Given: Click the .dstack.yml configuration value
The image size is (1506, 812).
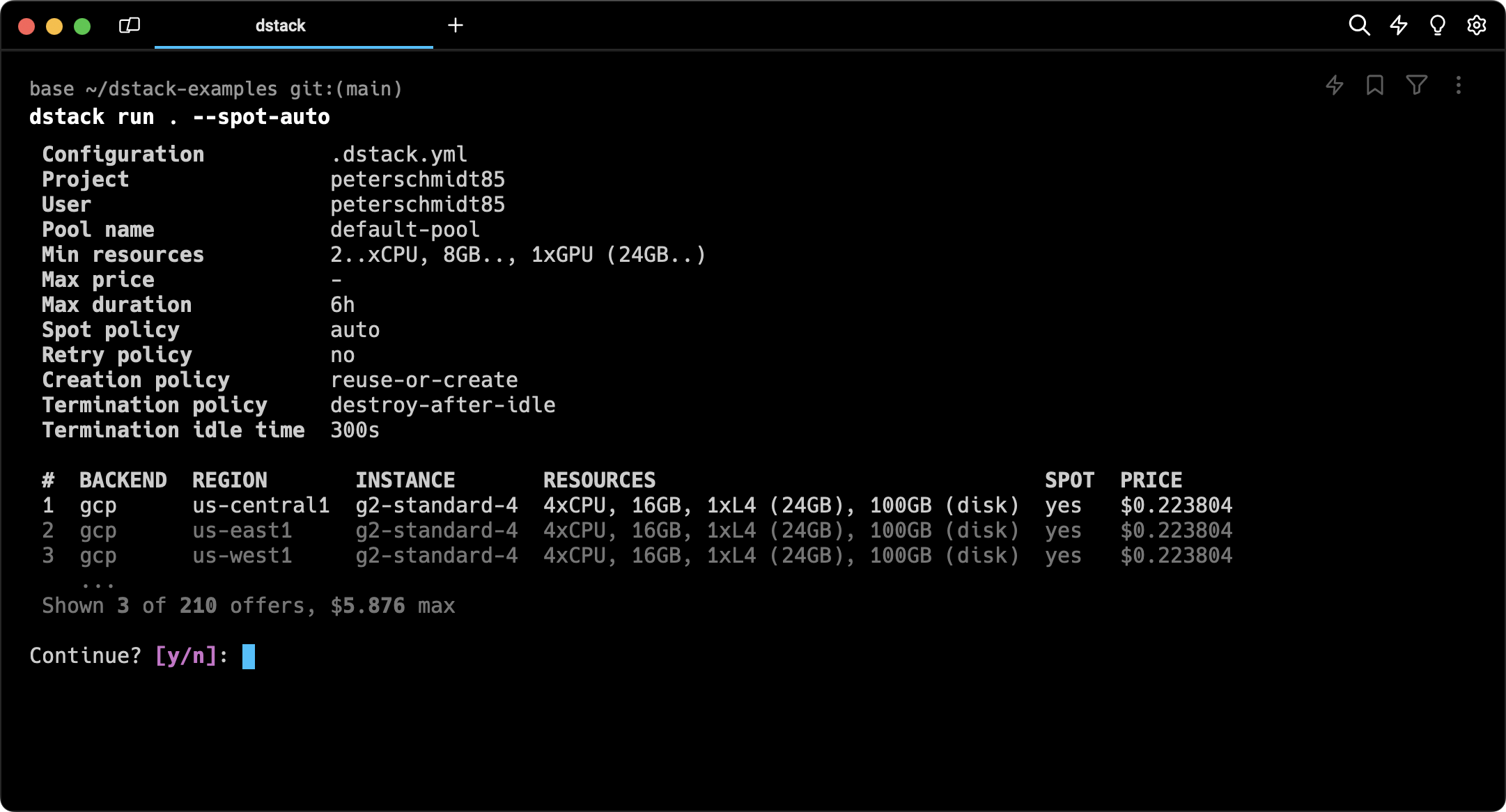Looking at the screenshot, I should (398, 155).
